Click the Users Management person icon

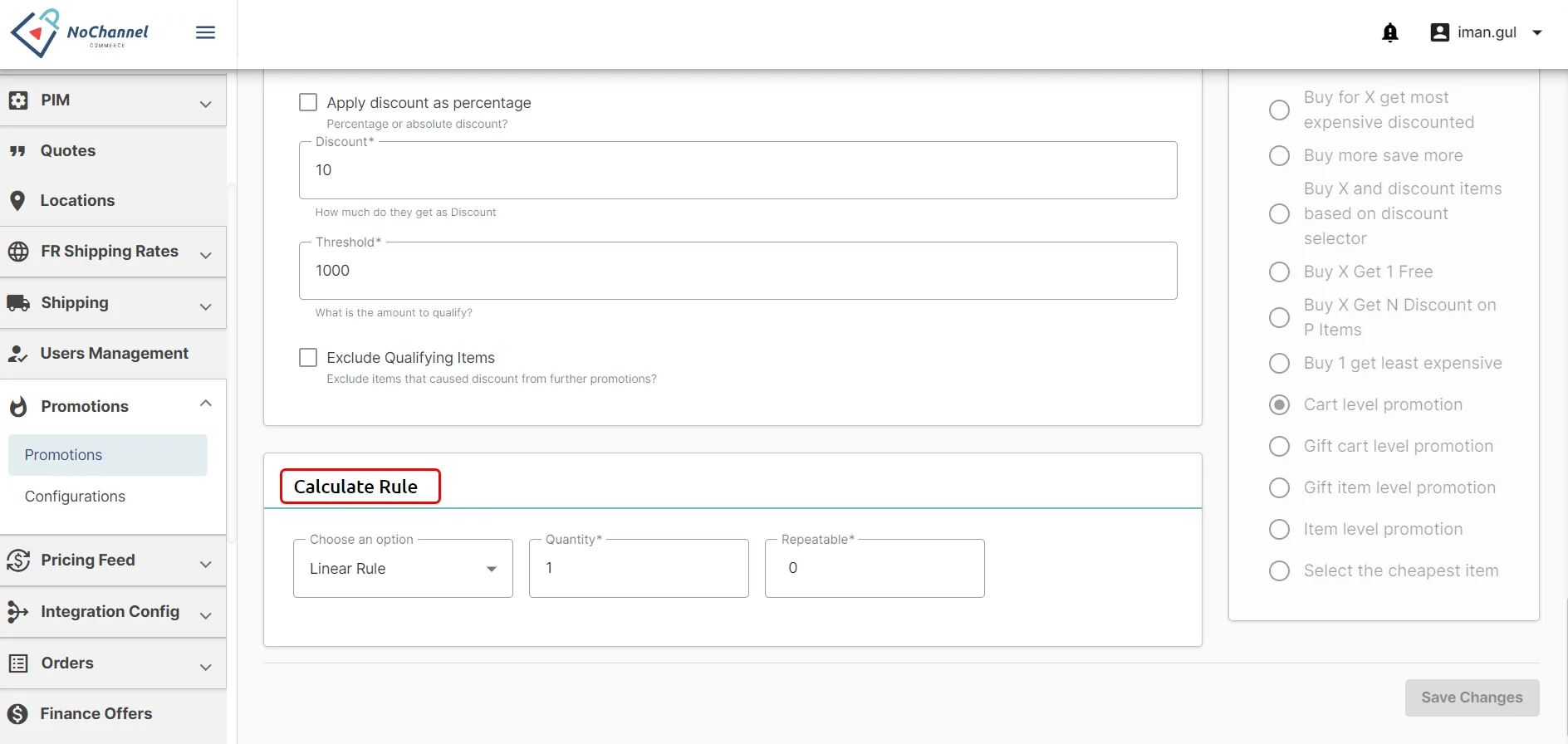(17, 354)
